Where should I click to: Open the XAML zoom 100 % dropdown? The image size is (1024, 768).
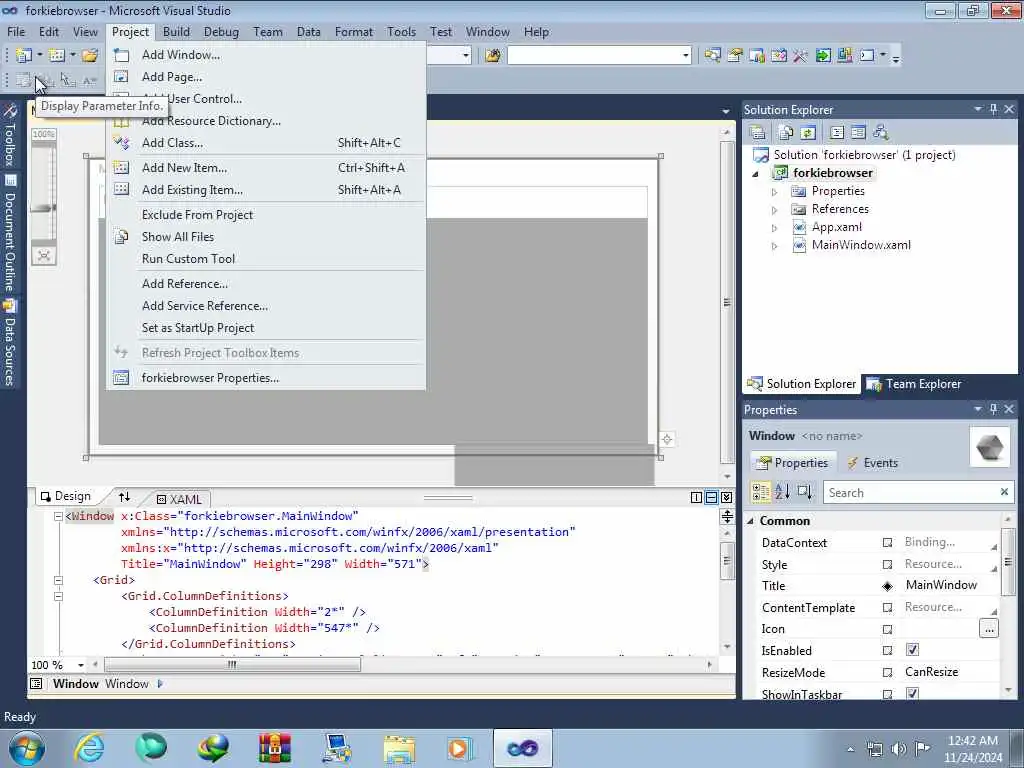(81, 665)
